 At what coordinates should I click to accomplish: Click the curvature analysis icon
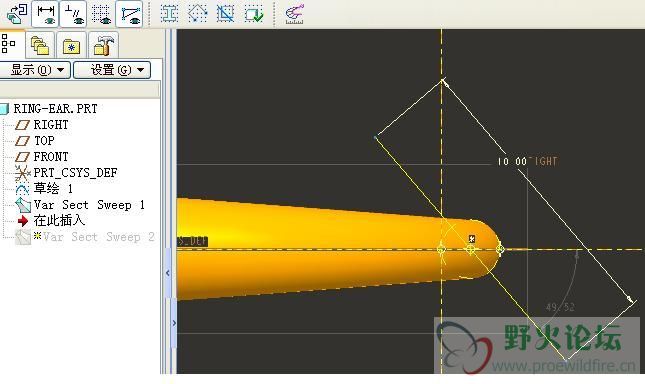tap(295, 14)
